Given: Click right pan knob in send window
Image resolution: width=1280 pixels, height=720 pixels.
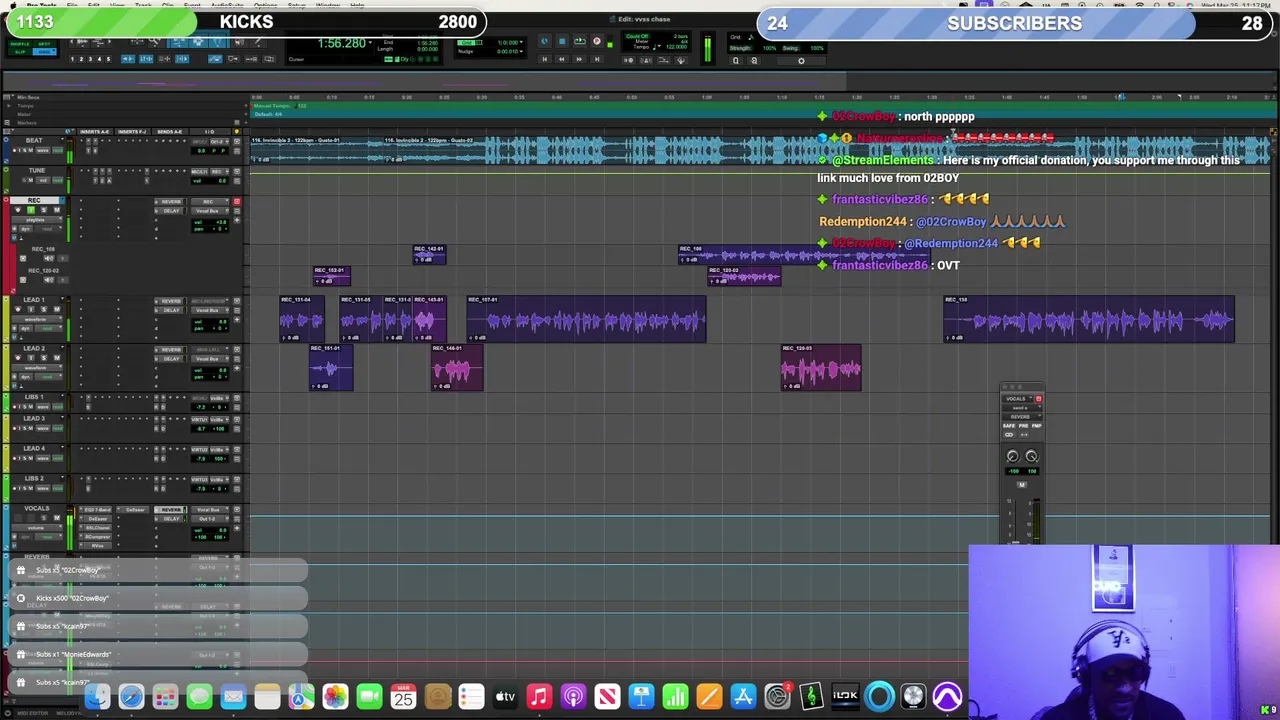Looking at the screenshot, I should click(1032, 456).
